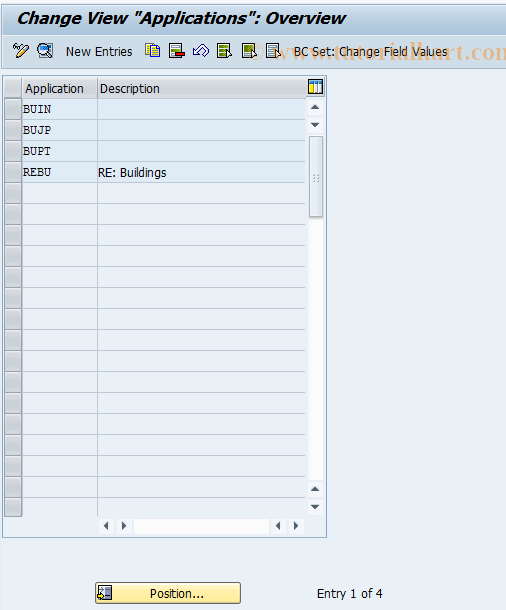
Task: Click empty description field of BUPT
Action: click(x=201, y=151)
